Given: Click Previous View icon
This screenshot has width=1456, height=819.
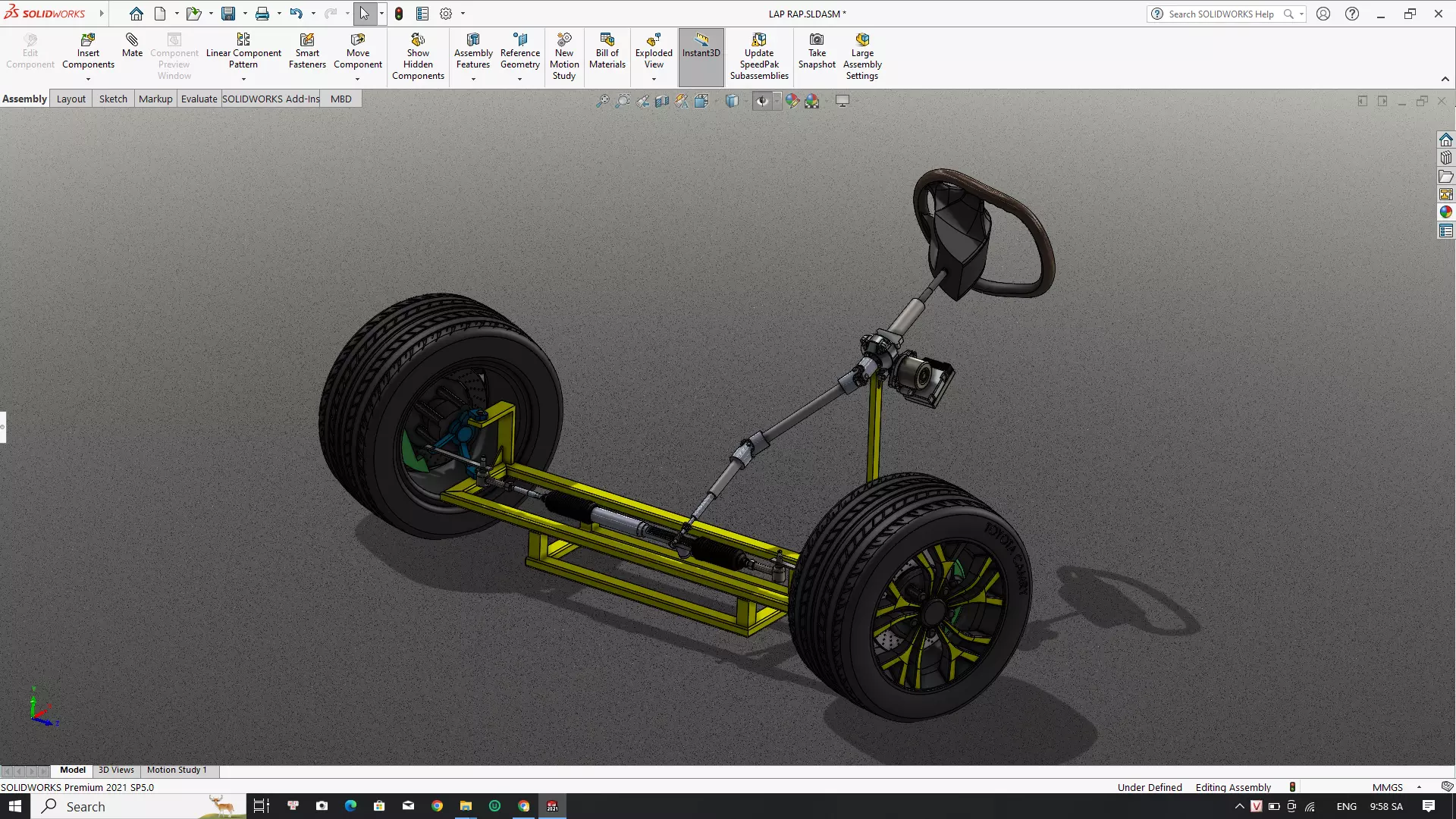Looking at the screenshot, I should (x=643, y=101).
